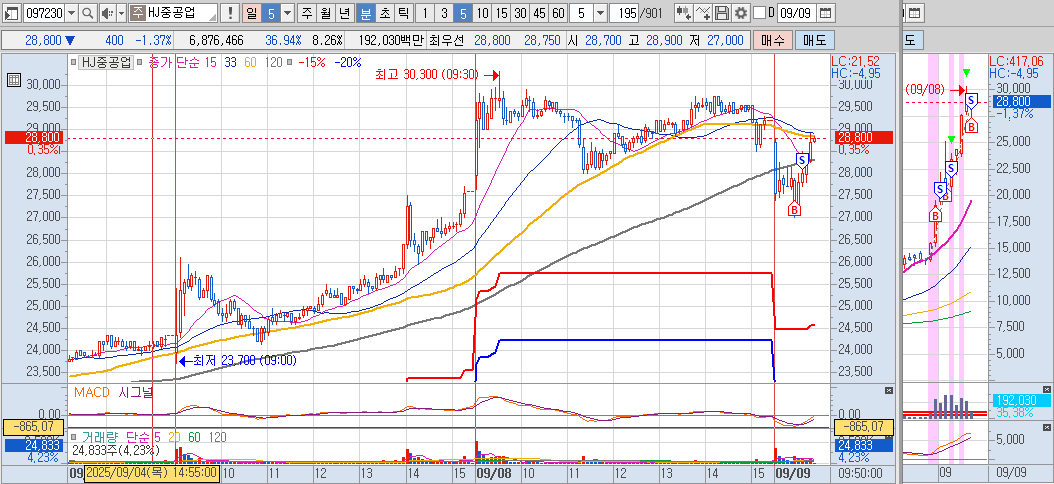
Task: Select the 분 minute chart button
Action: [366, 13]
